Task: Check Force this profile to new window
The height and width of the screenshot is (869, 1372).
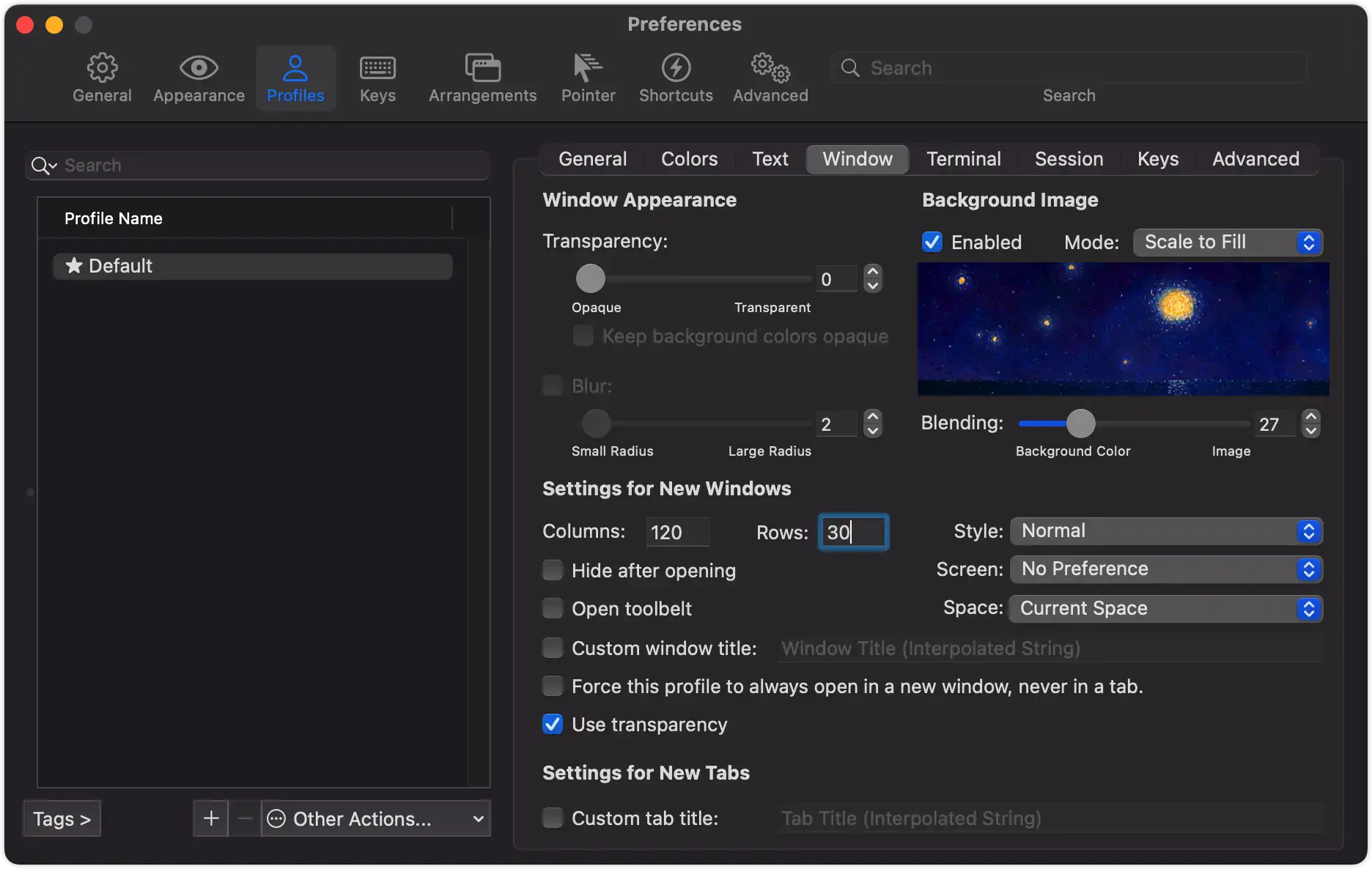Action: 553,686
